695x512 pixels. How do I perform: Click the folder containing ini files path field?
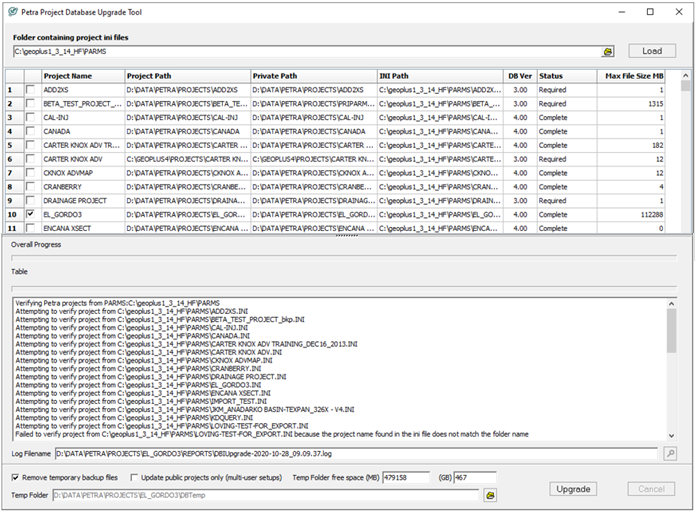tap(305, 51)
